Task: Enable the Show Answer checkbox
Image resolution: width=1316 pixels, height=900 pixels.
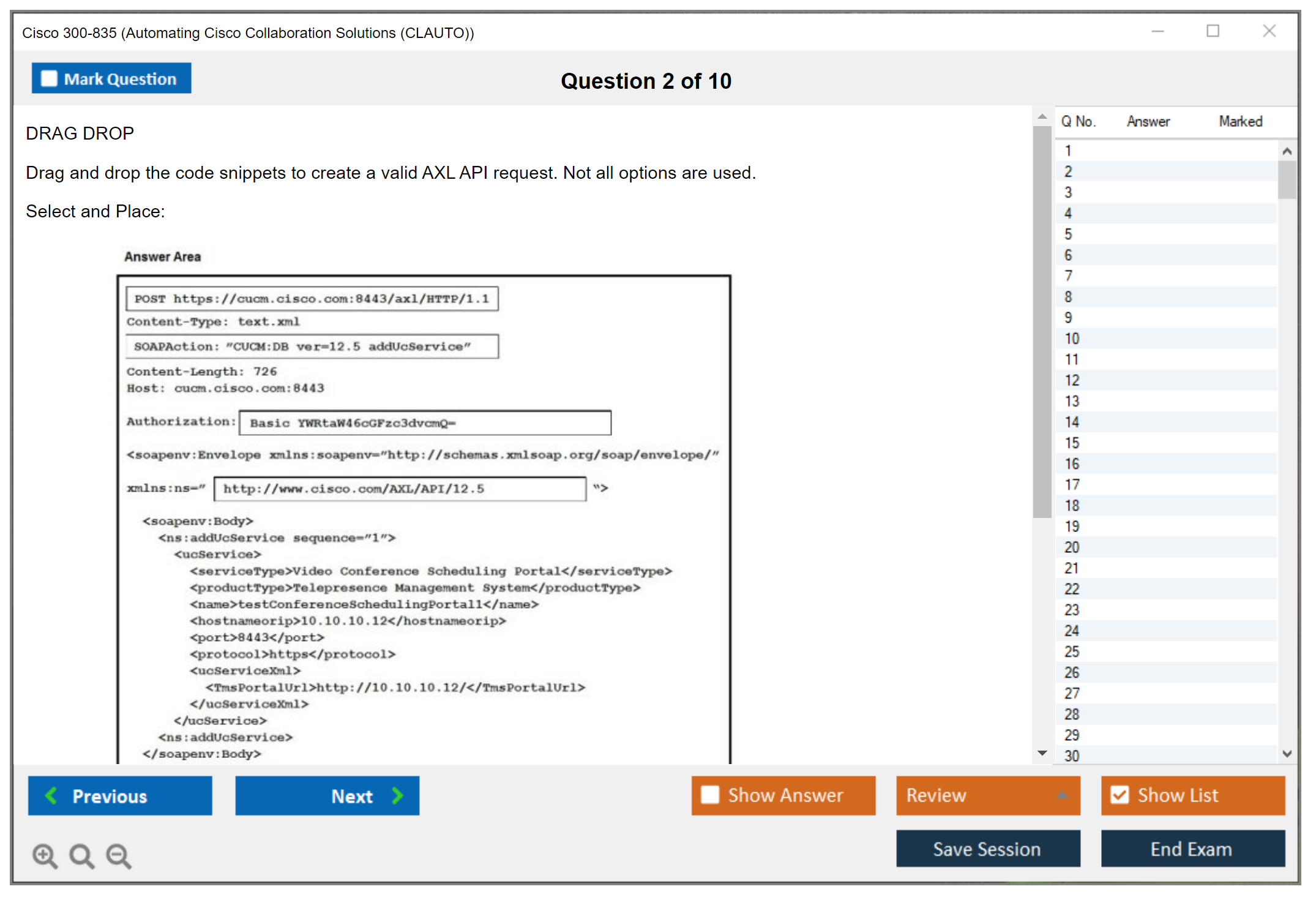Action: 710,795
